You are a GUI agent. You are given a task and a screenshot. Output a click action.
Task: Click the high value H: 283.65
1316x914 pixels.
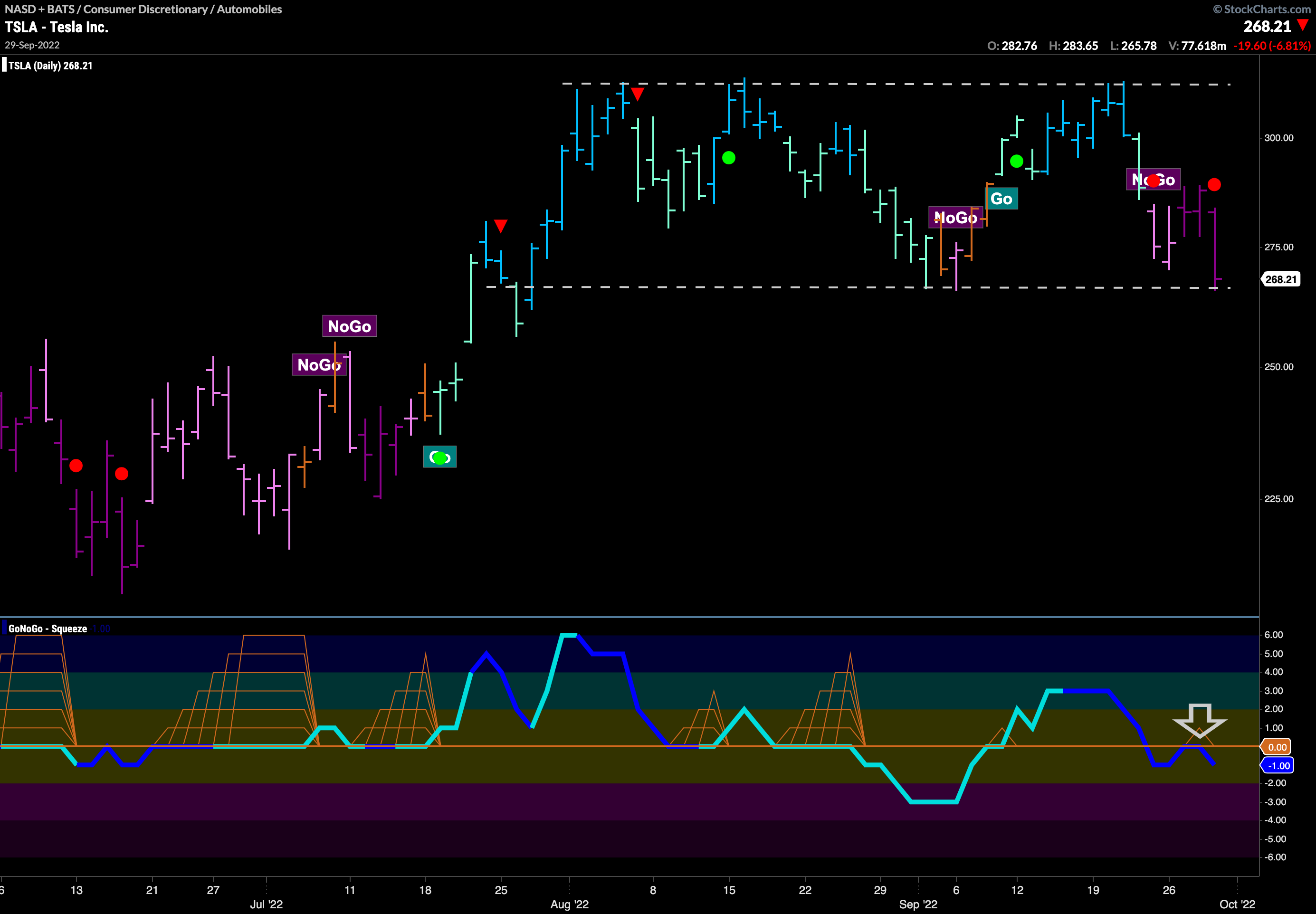(1073, 46)
